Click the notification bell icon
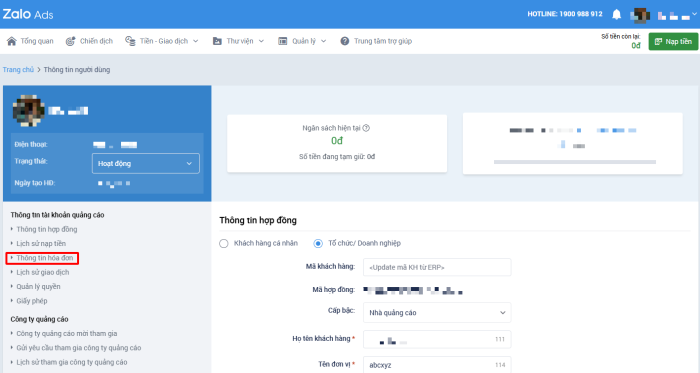This screenshot has width=700, height=373. click(x=617, y=14)
